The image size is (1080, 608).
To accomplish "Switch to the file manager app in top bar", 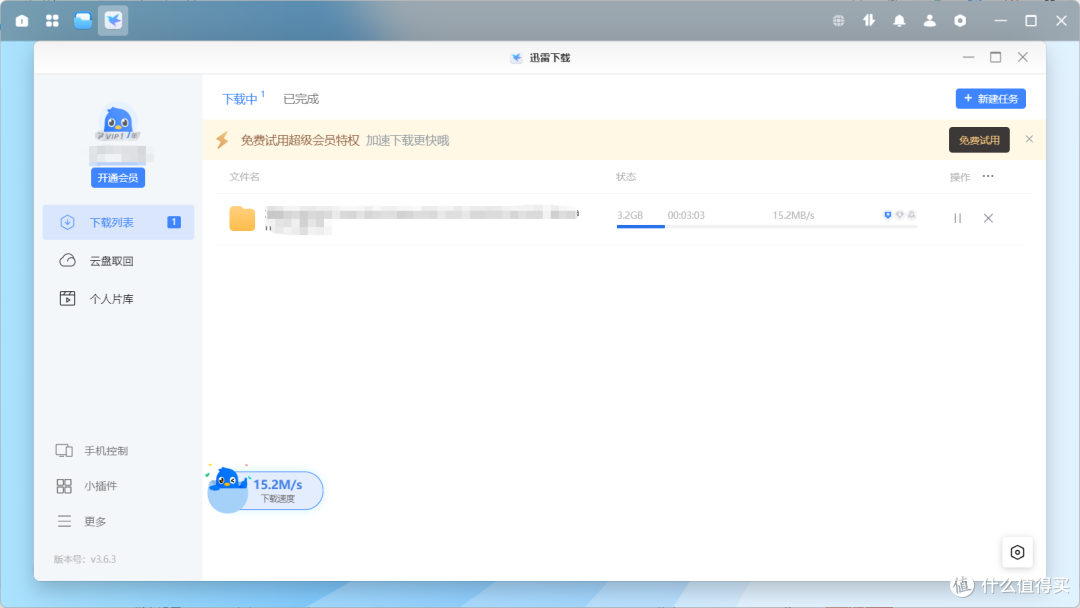I will tap(83, 21).
